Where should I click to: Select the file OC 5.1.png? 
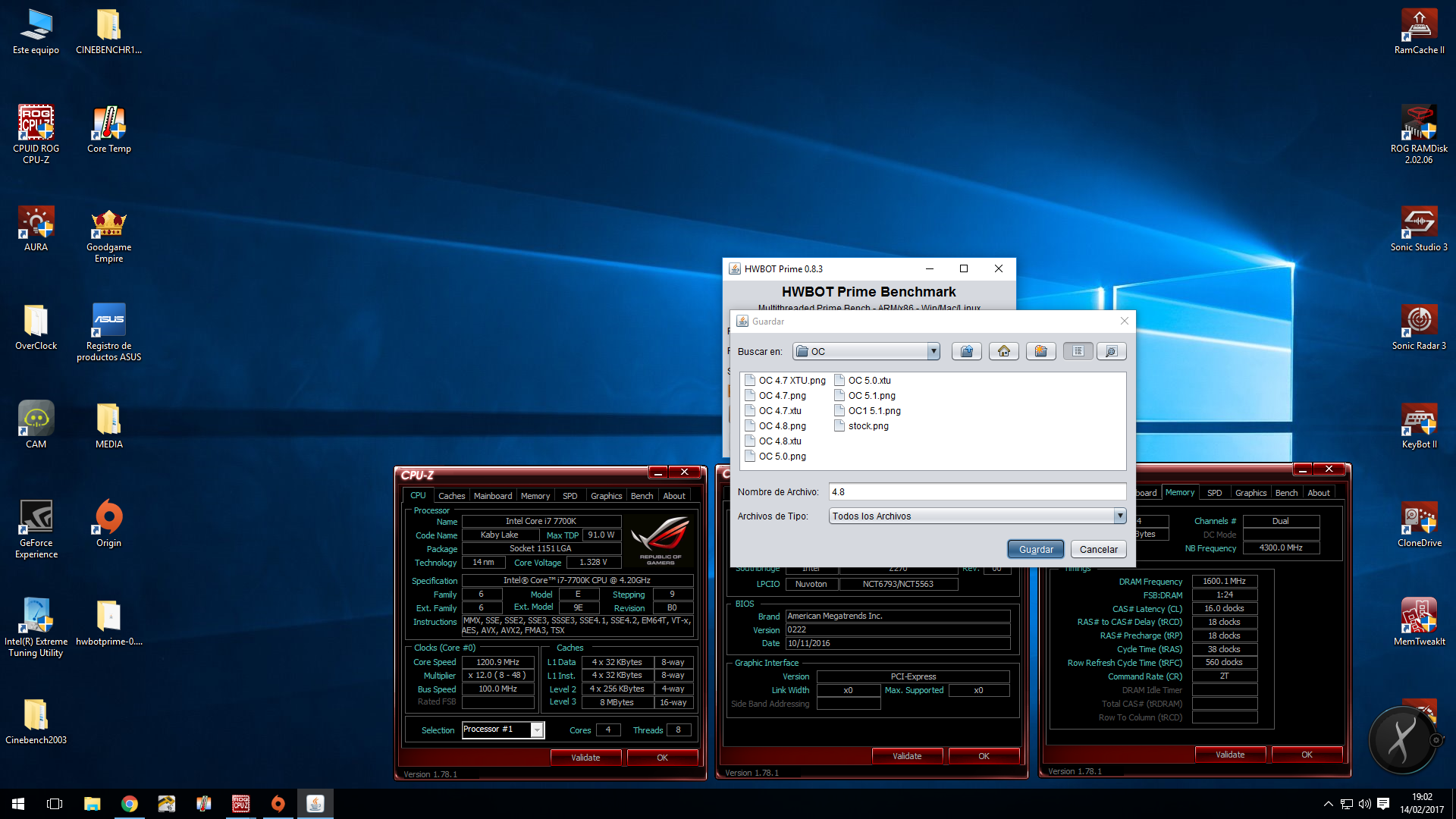[x=865, y=396]
